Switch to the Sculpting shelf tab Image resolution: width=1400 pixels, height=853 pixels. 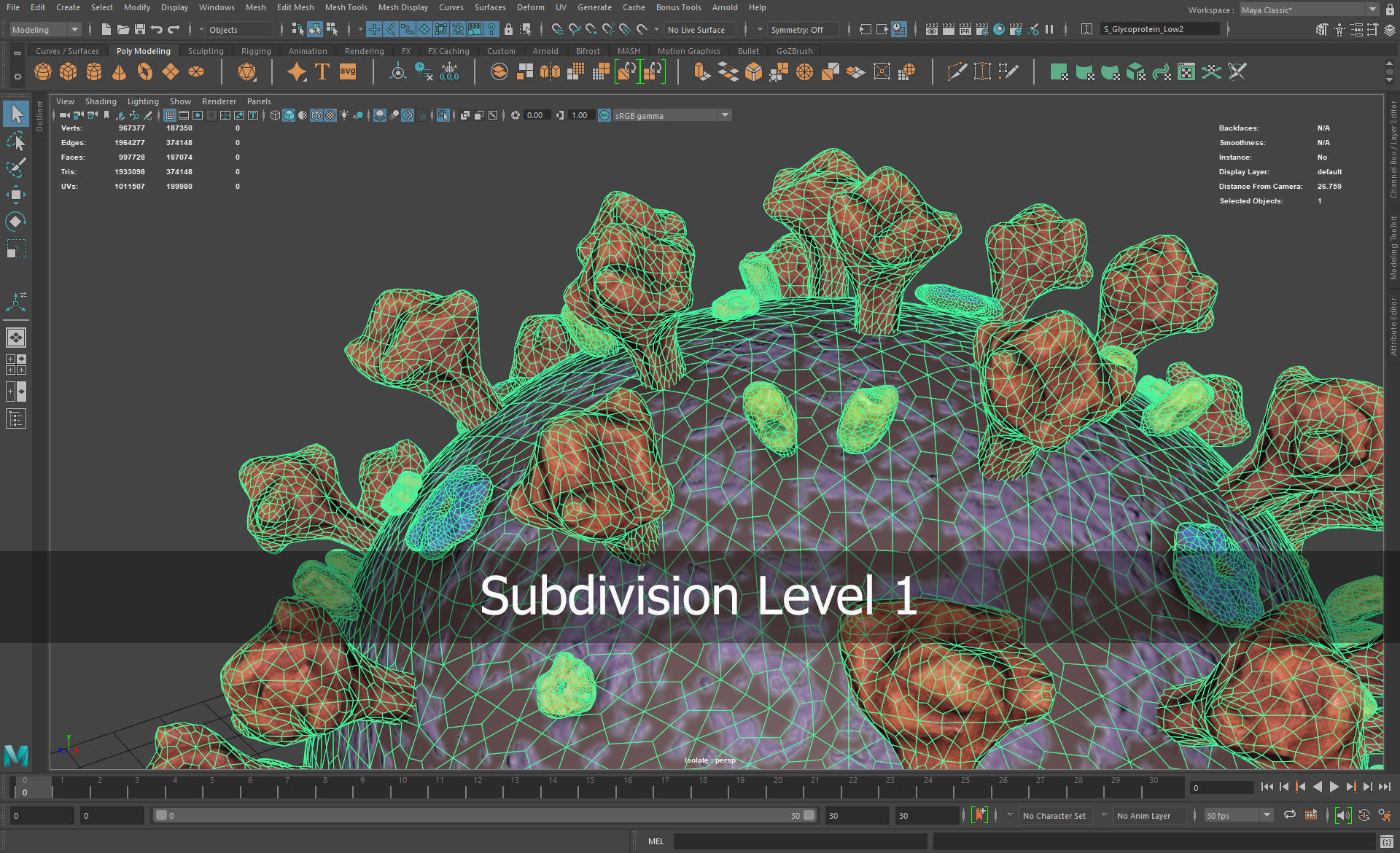[206, 51]
